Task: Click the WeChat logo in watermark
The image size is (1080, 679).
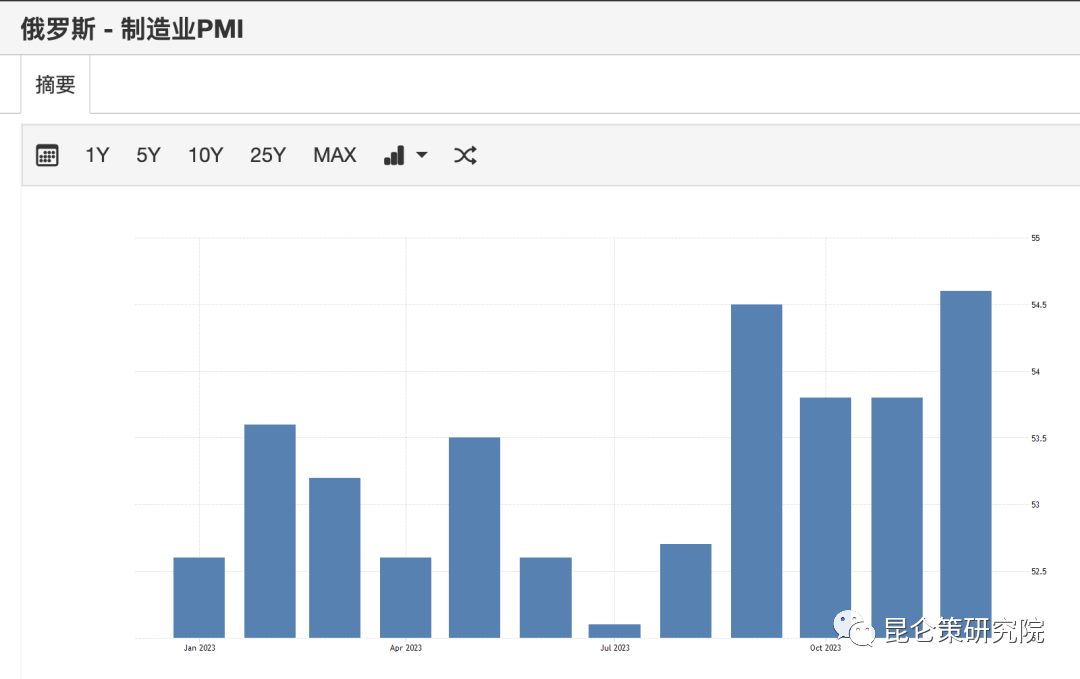Action: click(x=852, y=630)
